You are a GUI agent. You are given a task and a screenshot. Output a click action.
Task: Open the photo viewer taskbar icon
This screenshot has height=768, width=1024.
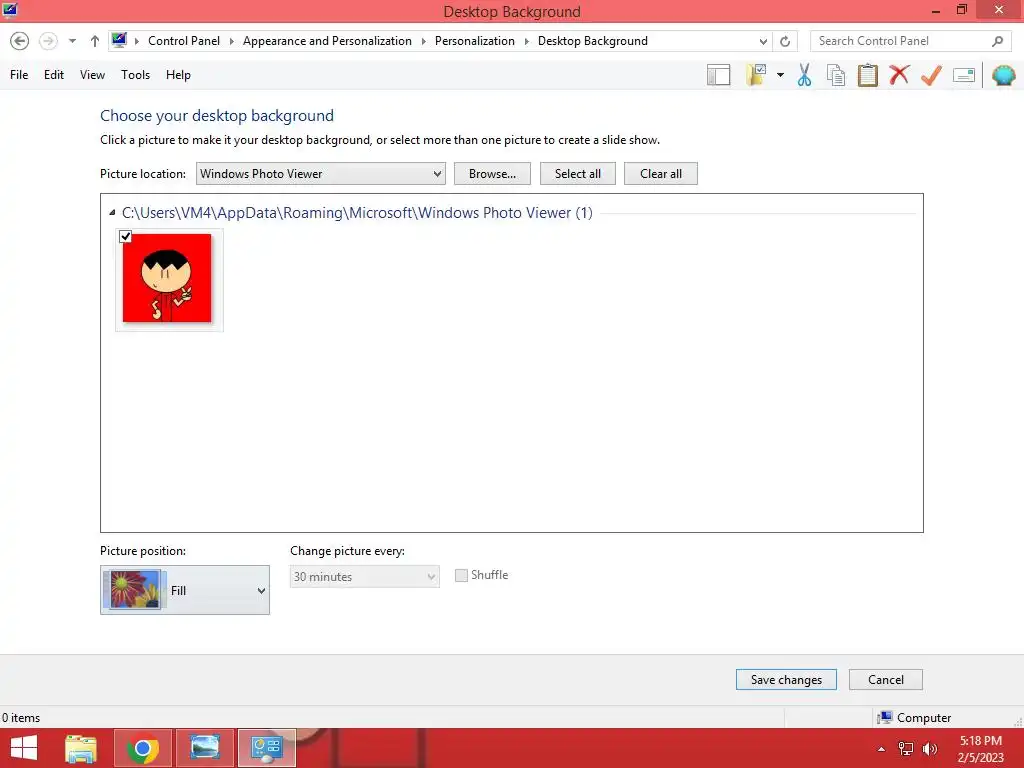[205, 748]
